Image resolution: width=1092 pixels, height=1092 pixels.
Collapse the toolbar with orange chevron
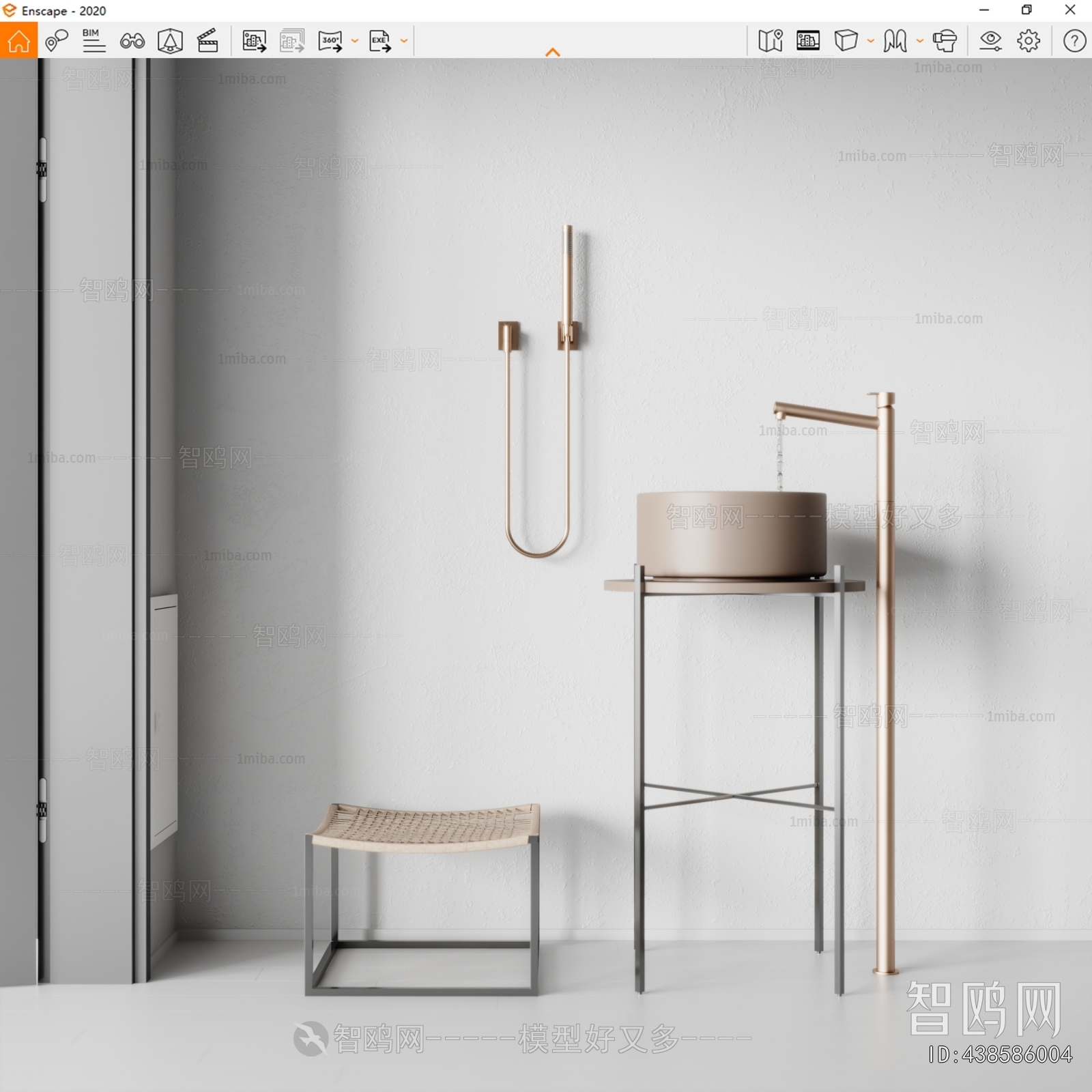tap(553, 52)
